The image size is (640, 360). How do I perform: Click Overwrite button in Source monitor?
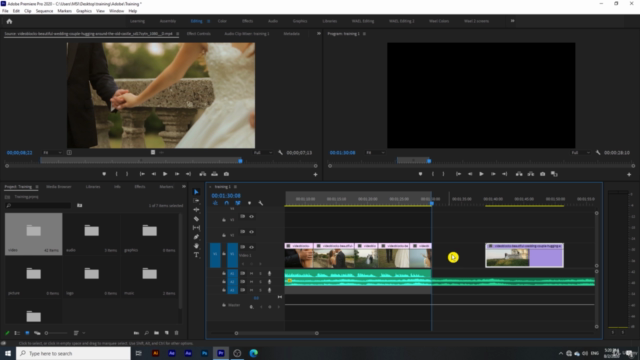(x=214, y=174)
